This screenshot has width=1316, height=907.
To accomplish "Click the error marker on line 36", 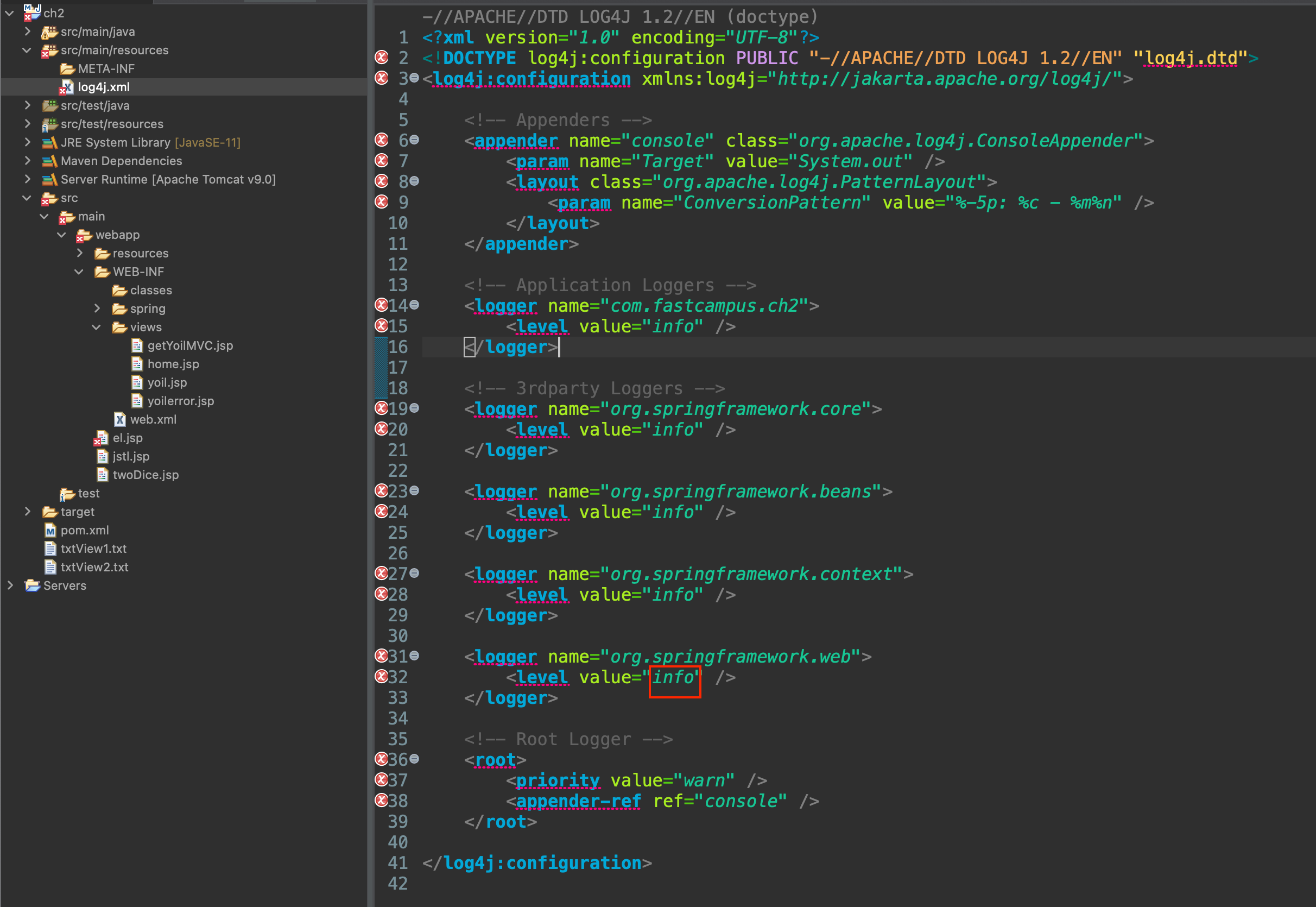I will coord(381,759).
